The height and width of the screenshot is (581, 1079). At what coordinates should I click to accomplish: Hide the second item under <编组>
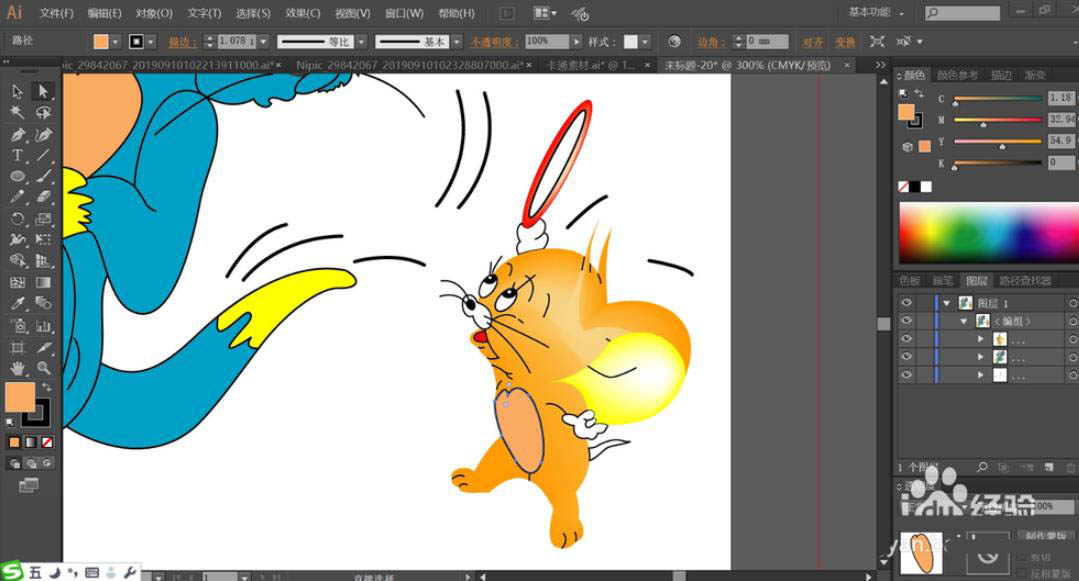pos(906,357)
